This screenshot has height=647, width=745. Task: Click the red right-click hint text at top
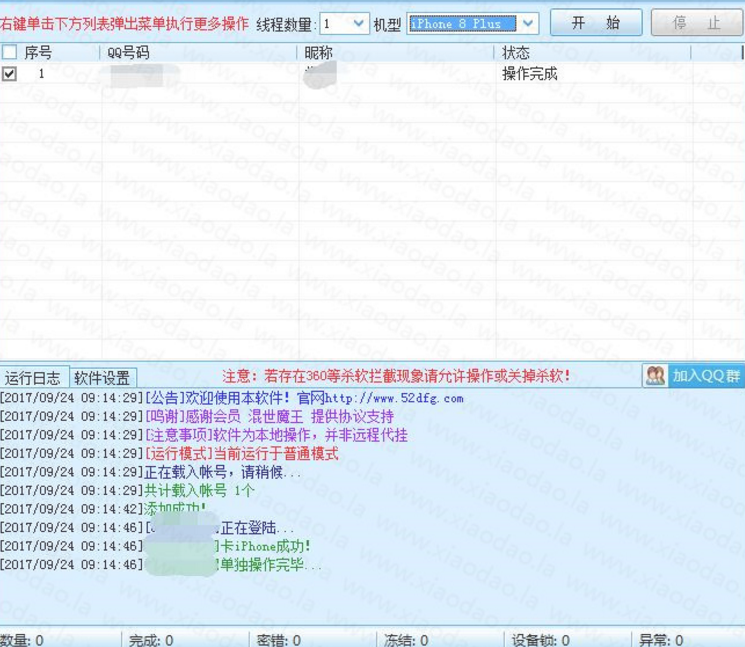[x=124, y=23]
